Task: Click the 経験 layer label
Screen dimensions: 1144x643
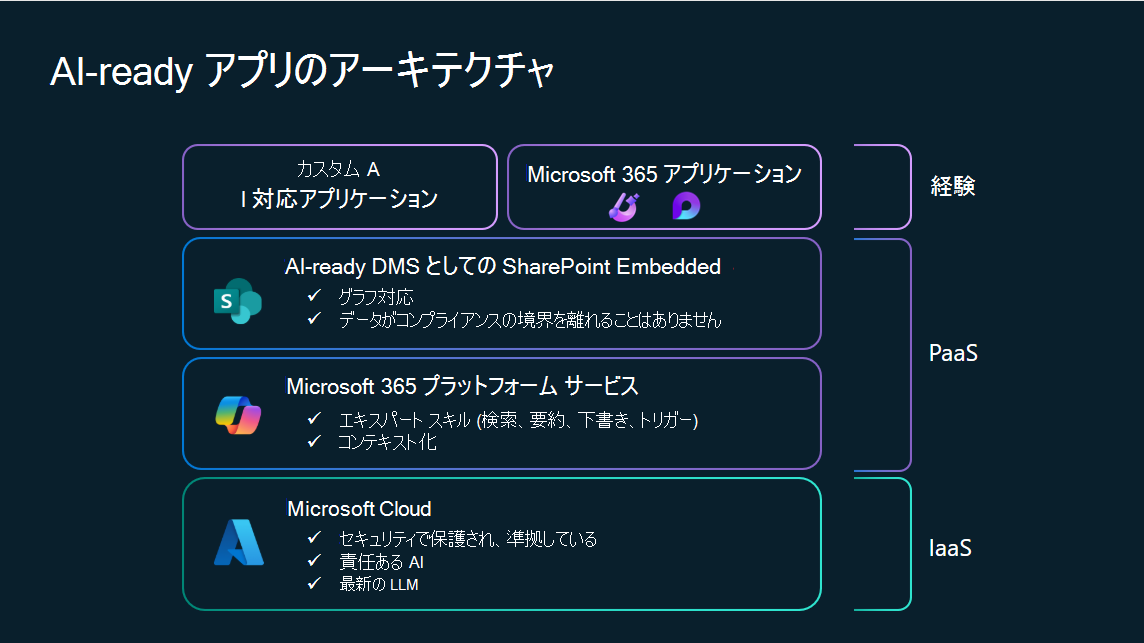Action: click(x=951, y=186)
